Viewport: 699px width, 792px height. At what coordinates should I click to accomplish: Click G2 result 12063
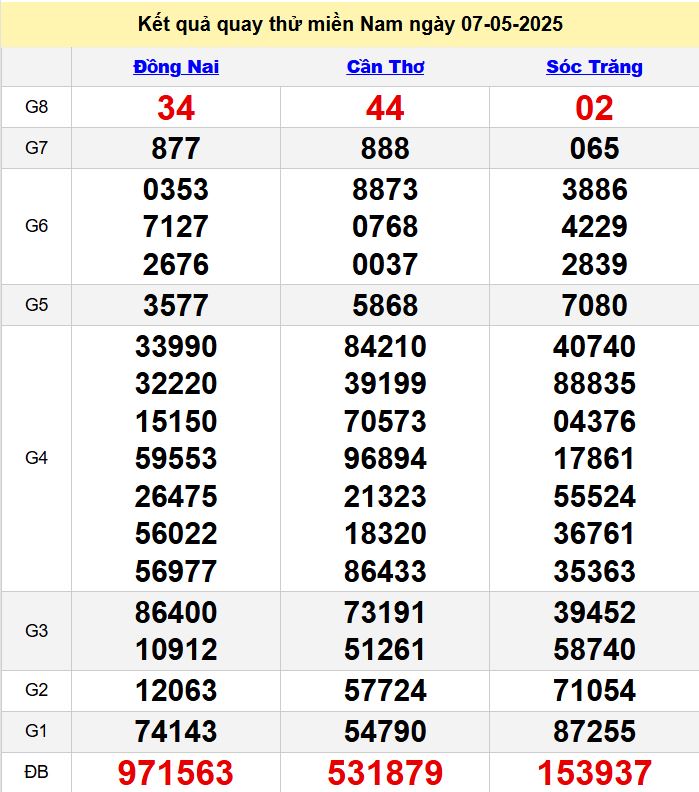[x=176, y=690]
